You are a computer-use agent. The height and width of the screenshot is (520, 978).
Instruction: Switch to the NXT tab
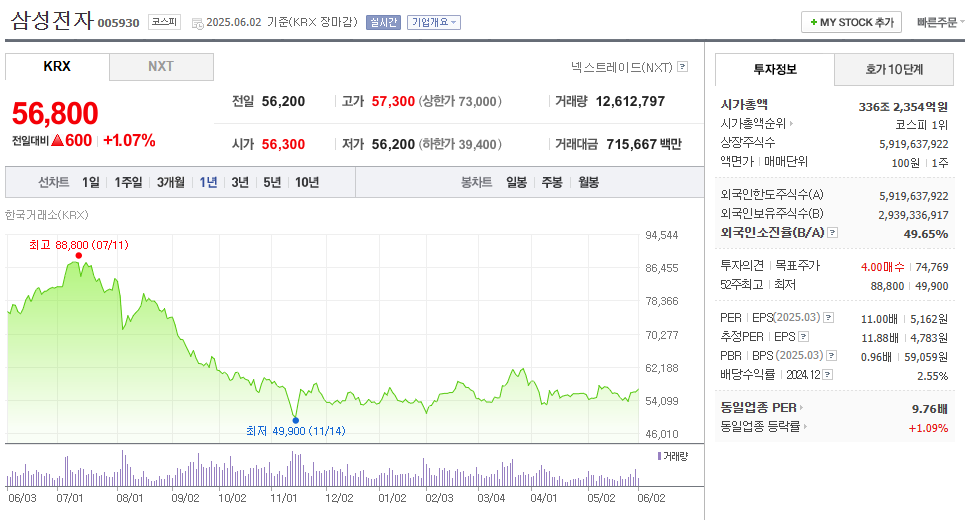coord(161,66)
